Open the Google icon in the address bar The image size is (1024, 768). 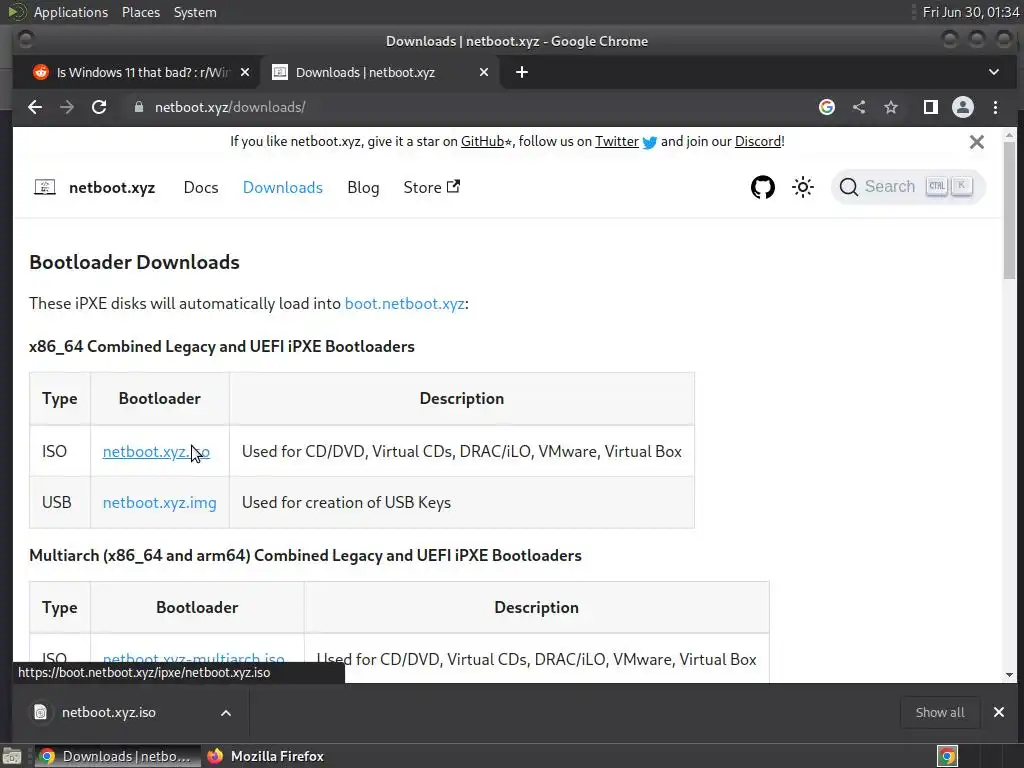pyautogui.click(x=827, y=107)
